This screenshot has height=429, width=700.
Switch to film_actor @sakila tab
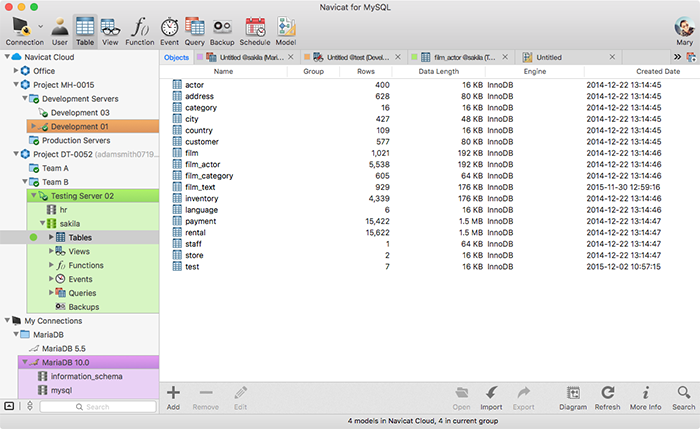coord(460,57)
